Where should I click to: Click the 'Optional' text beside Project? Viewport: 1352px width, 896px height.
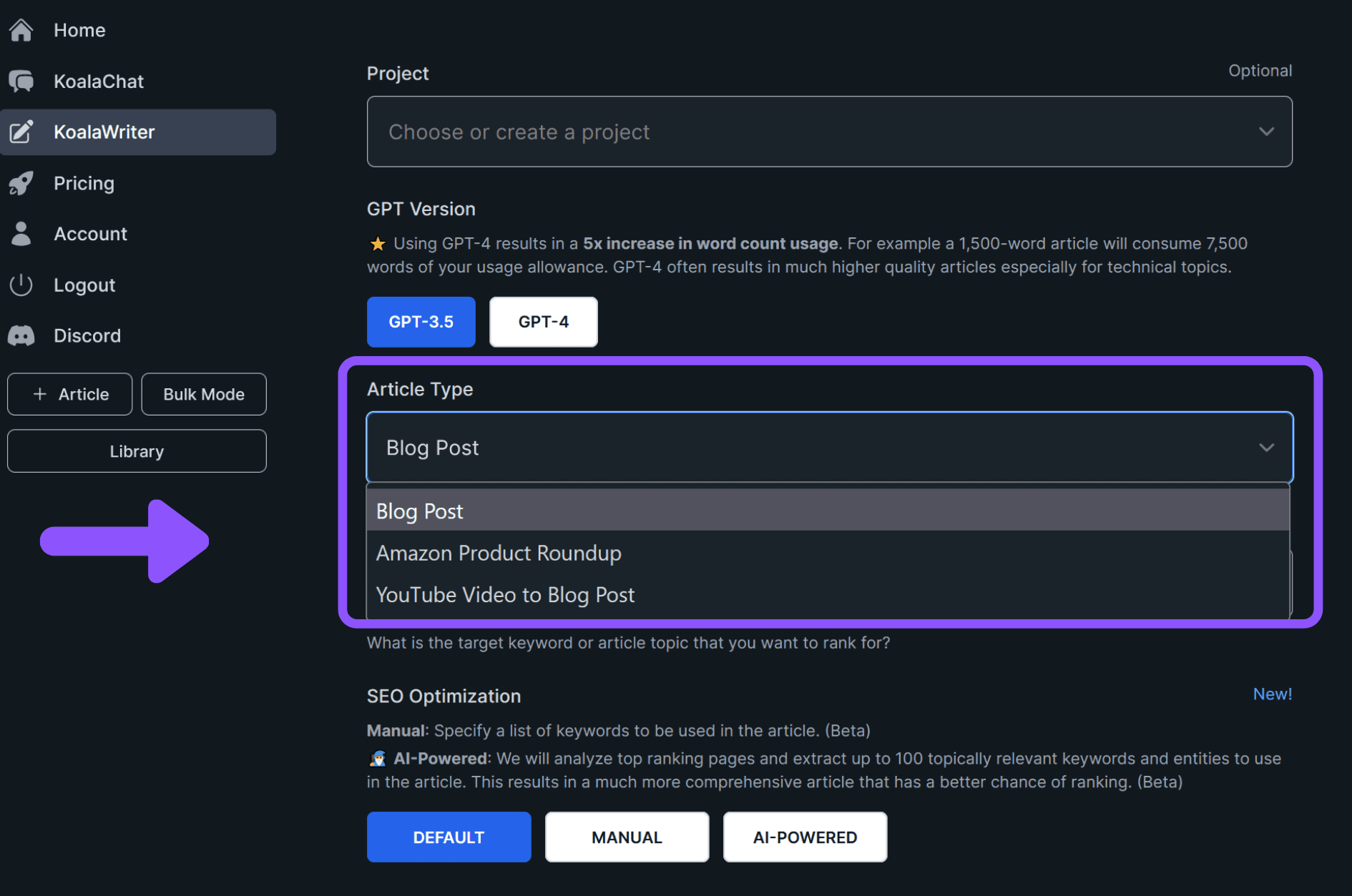click(x=1260, y=71)
